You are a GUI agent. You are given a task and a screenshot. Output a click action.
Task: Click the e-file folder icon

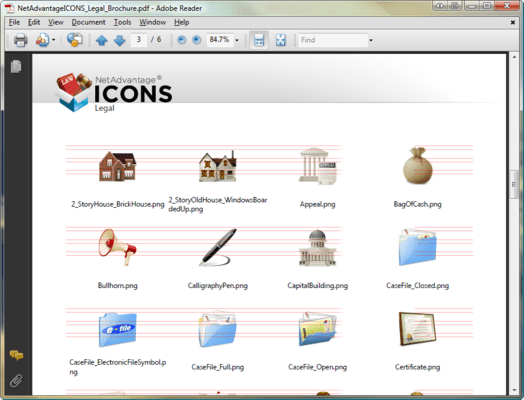118,329
